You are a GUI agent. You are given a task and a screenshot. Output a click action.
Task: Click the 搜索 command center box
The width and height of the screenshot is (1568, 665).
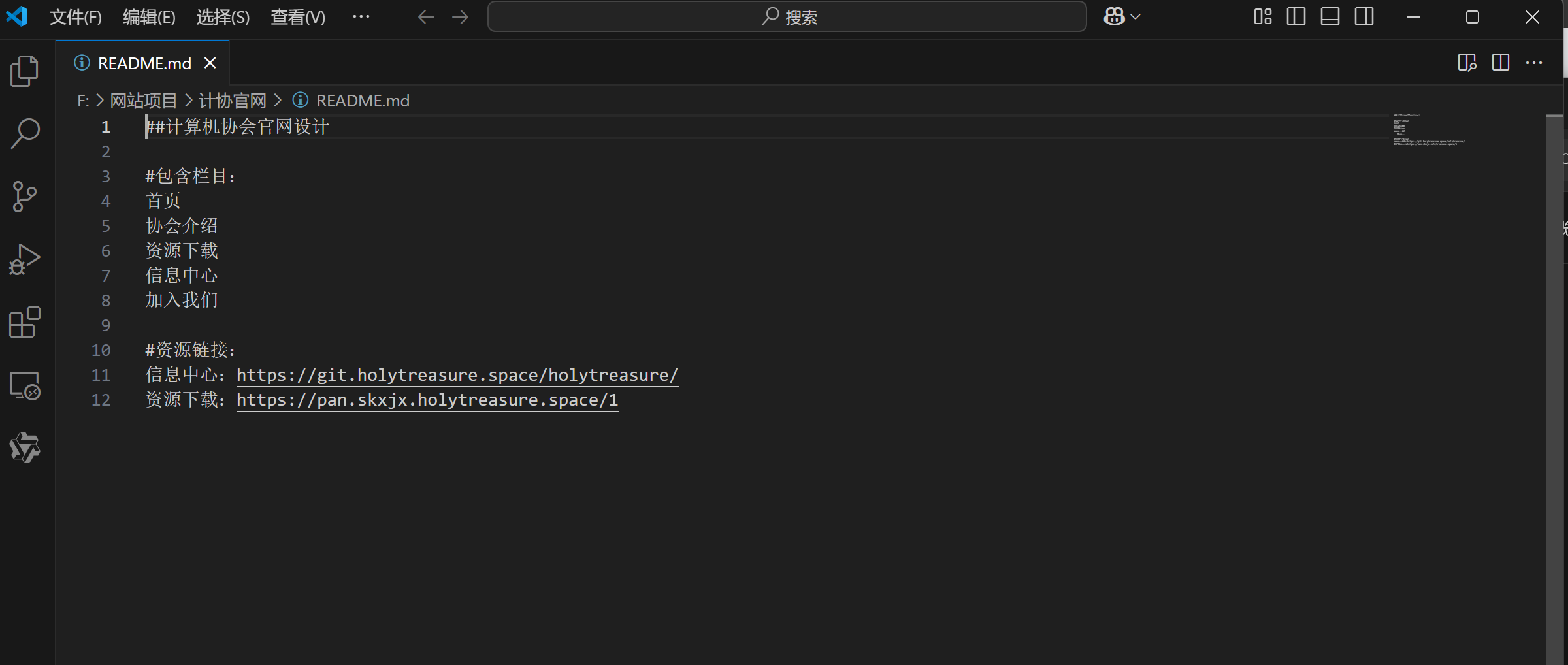787,17
